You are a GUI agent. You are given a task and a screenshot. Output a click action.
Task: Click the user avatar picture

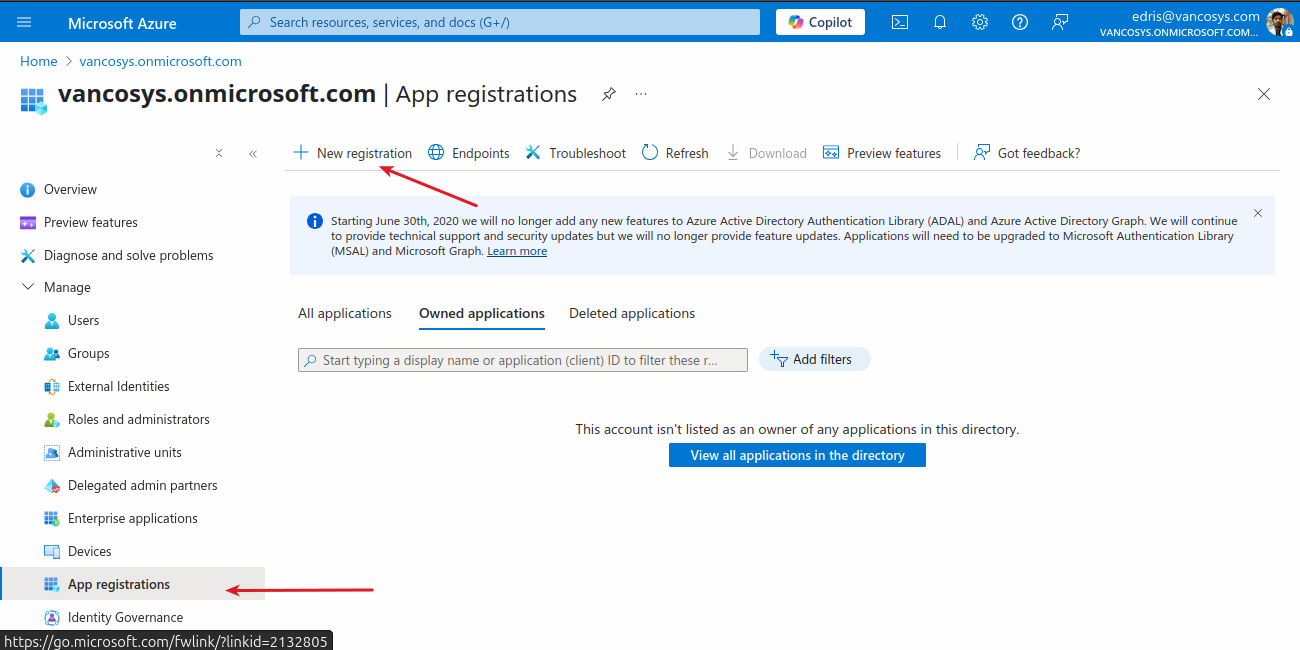point(1279,22)
